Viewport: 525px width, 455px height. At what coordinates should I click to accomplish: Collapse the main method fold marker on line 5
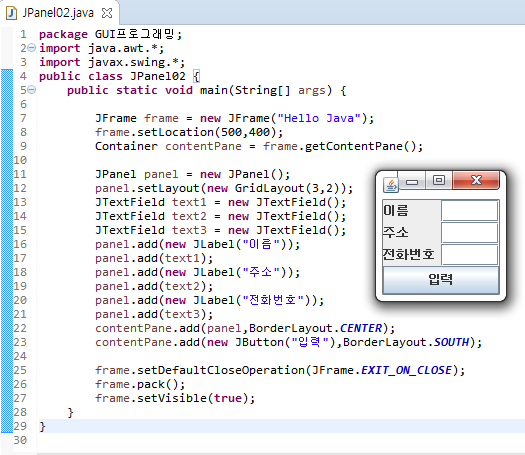tap(31, 90)
